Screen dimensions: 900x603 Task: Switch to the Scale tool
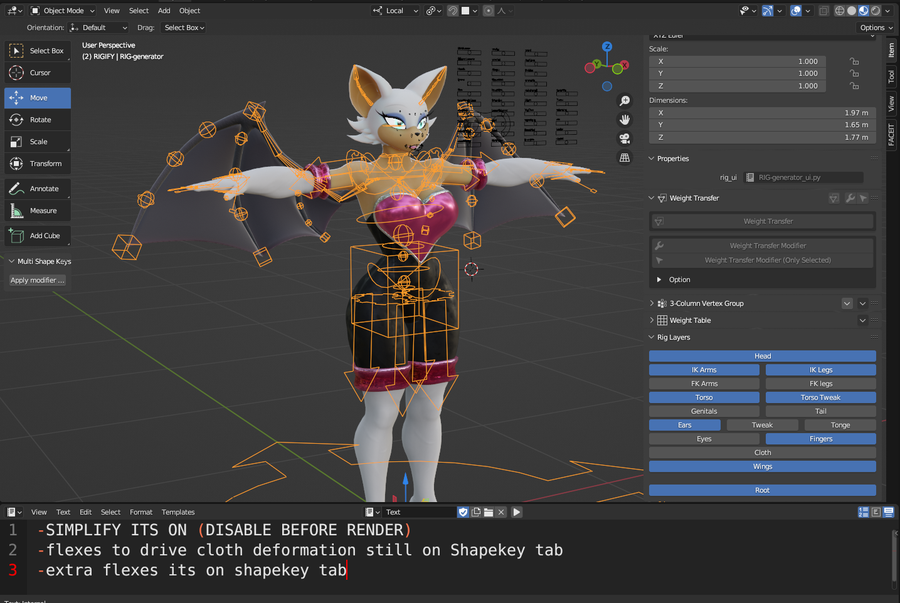pyautogui.click(x=37, y=142)
